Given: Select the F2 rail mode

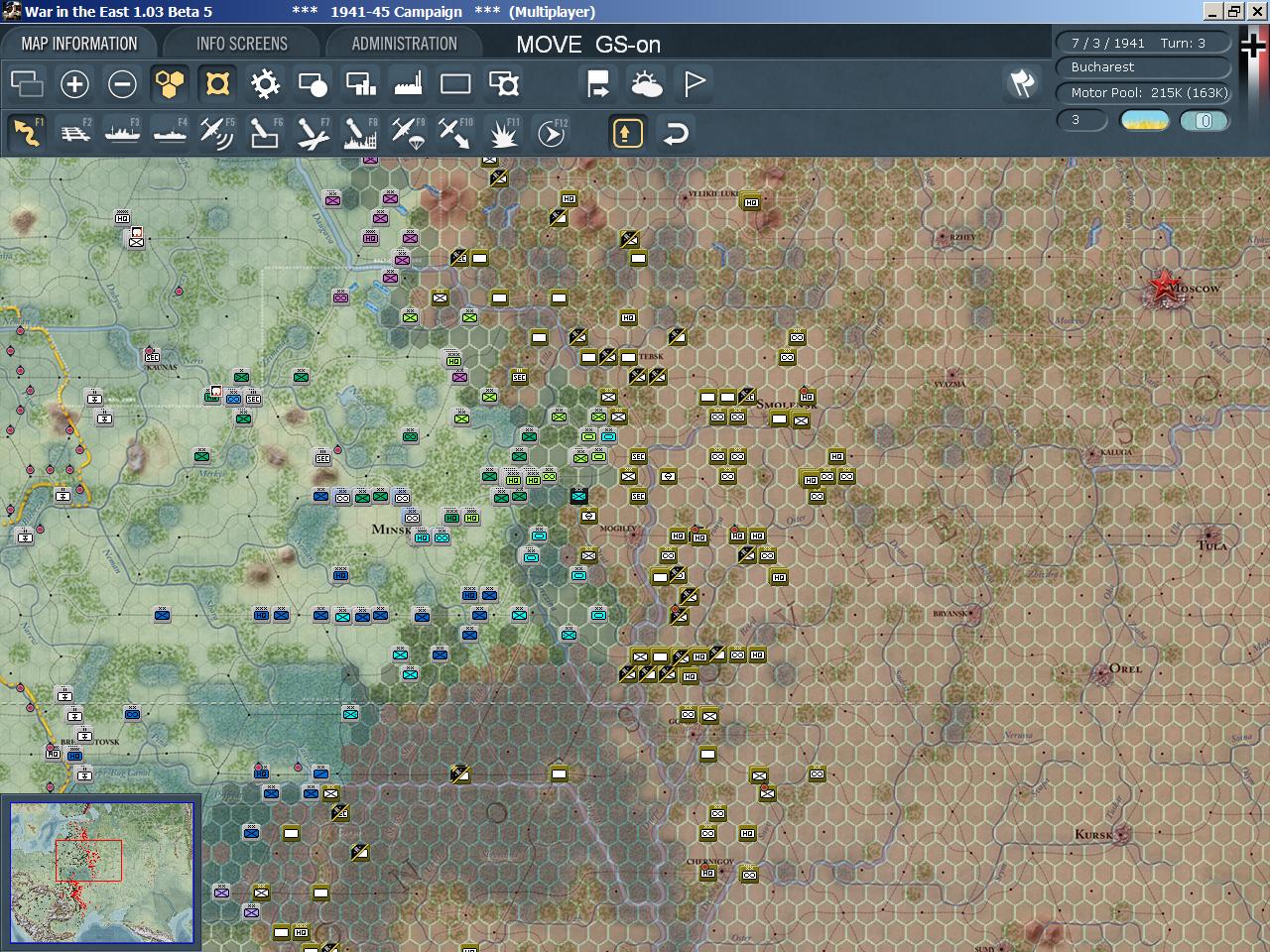Looking at the screenshot, I should (x=74, y=133).
